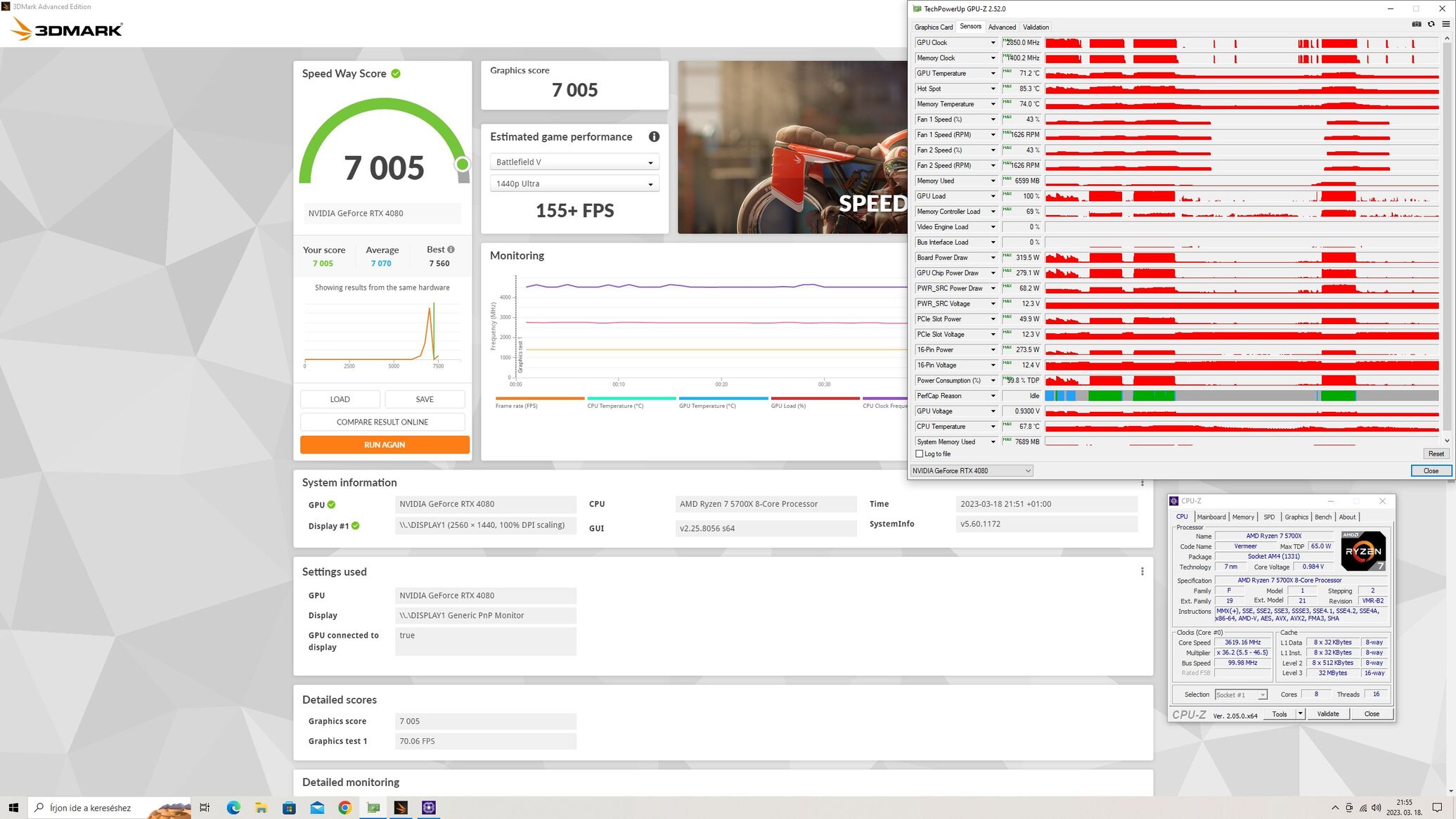Open the 1440p Ultra resolution dropdown

(x=574, y=183)
